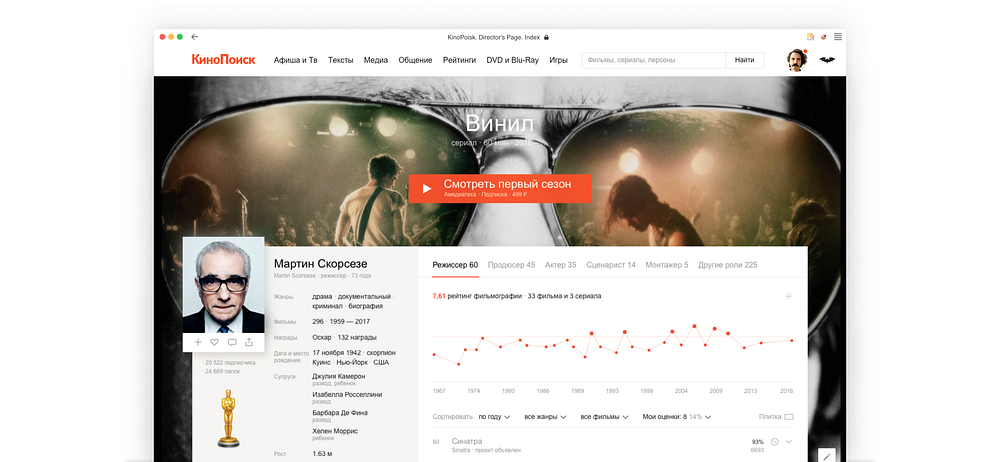Click the криминал genre link
Screen dimensions: 1000x462
click(x=328, y=306)
